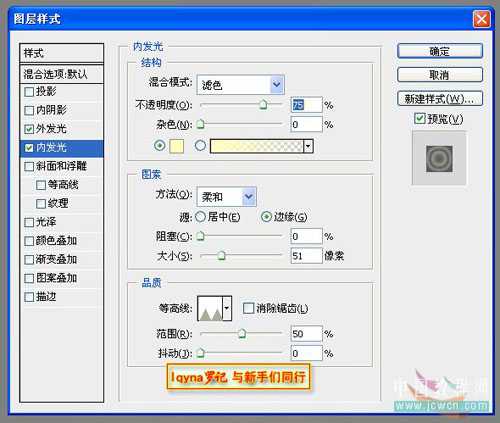
Task: Uncheck the 外发光 checkbox
Action: (x=29, y=129)
